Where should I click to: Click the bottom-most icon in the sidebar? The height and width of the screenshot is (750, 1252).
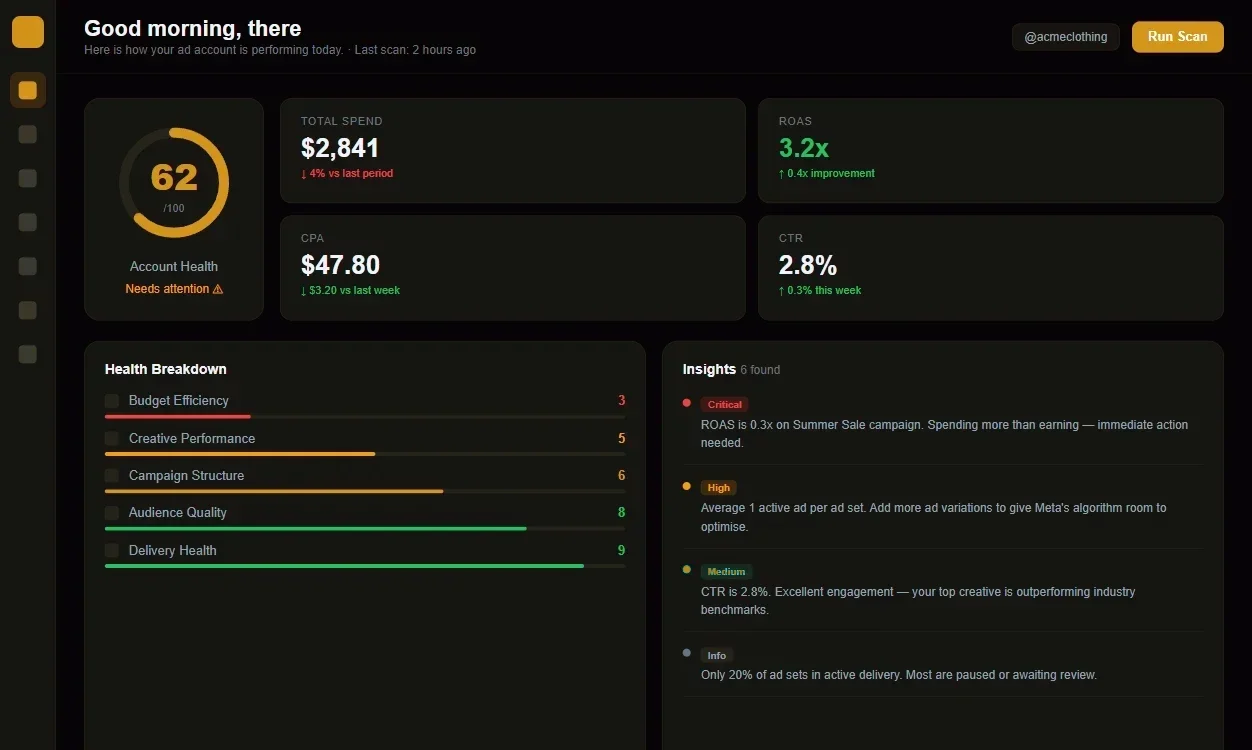[27, 354]
